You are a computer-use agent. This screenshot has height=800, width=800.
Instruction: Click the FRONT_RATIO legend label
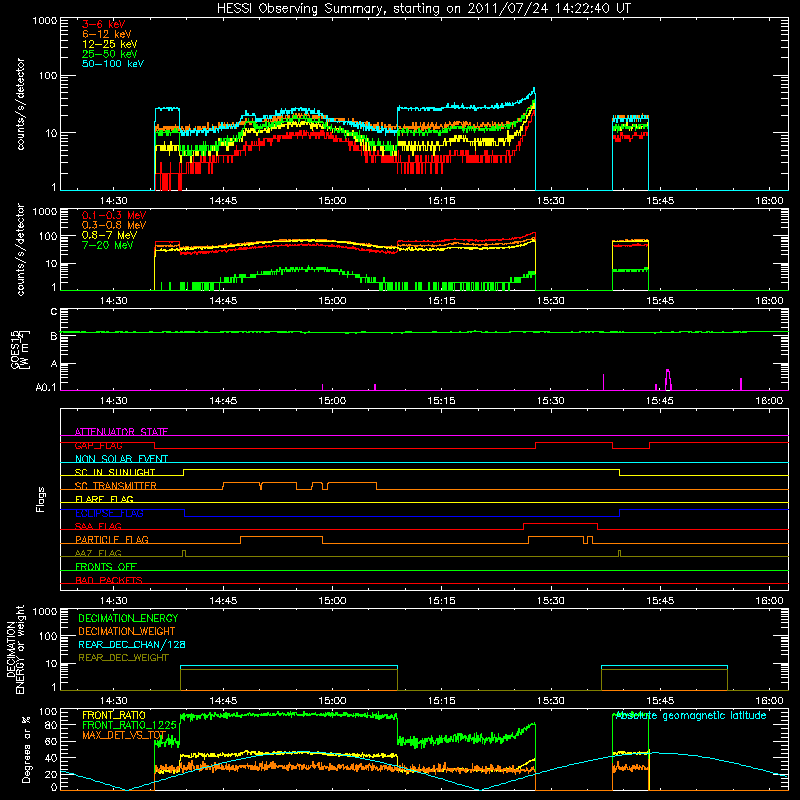114,715
